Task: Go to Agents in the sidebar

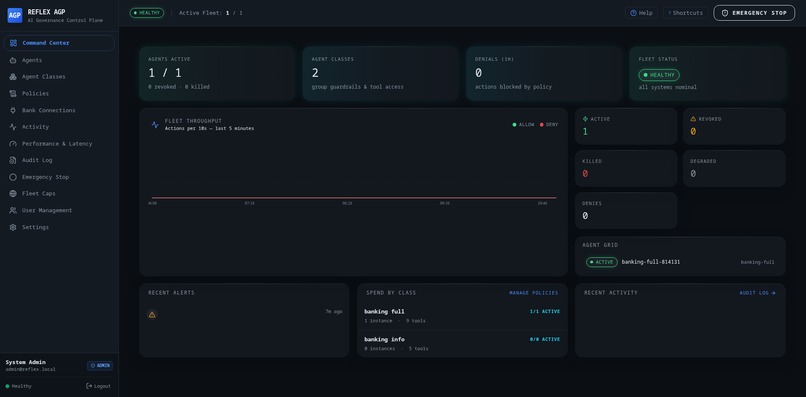Action: (59, 60)
